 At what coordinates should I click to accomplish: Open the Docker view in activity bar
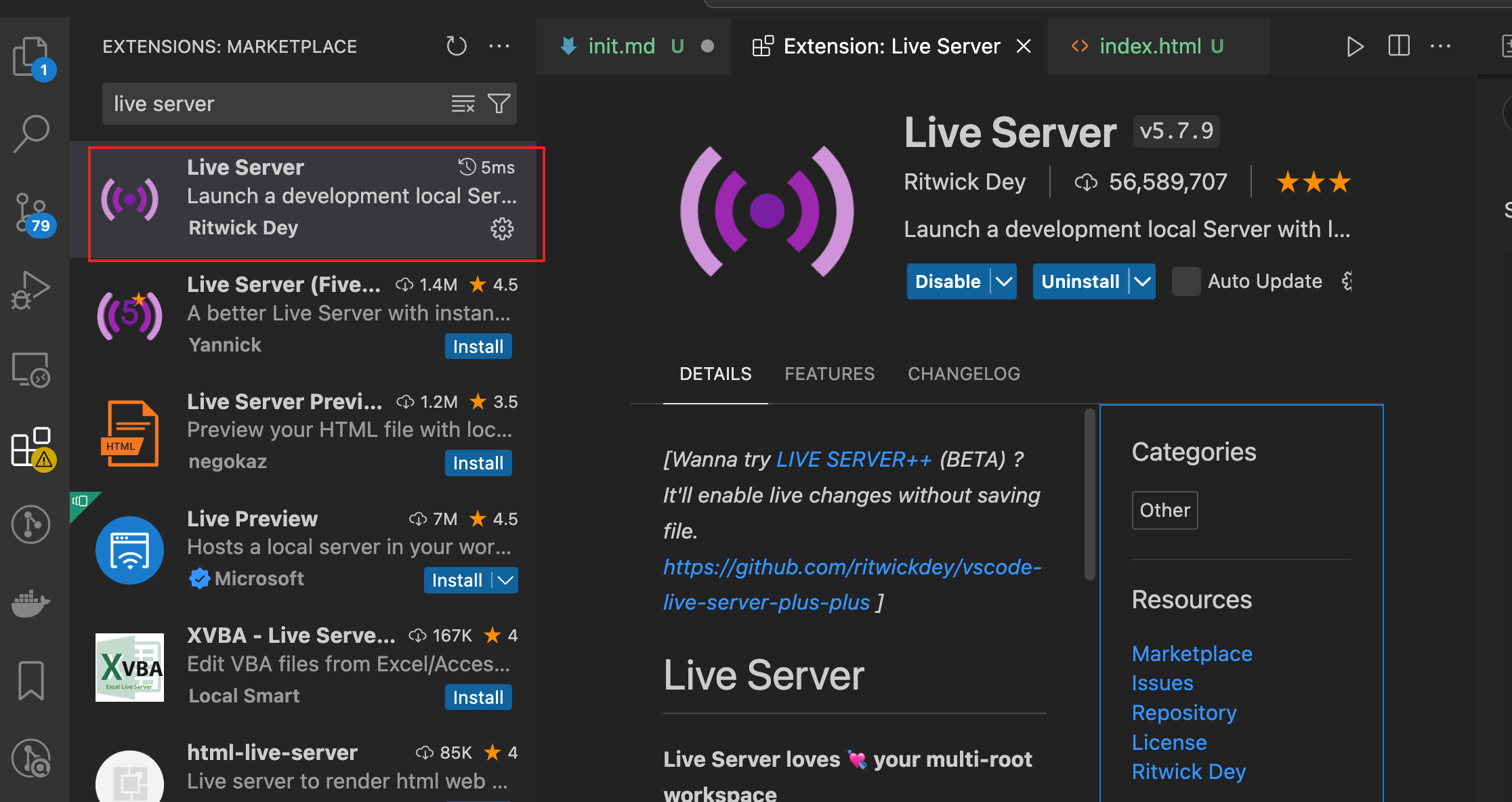tap(31, 603)
